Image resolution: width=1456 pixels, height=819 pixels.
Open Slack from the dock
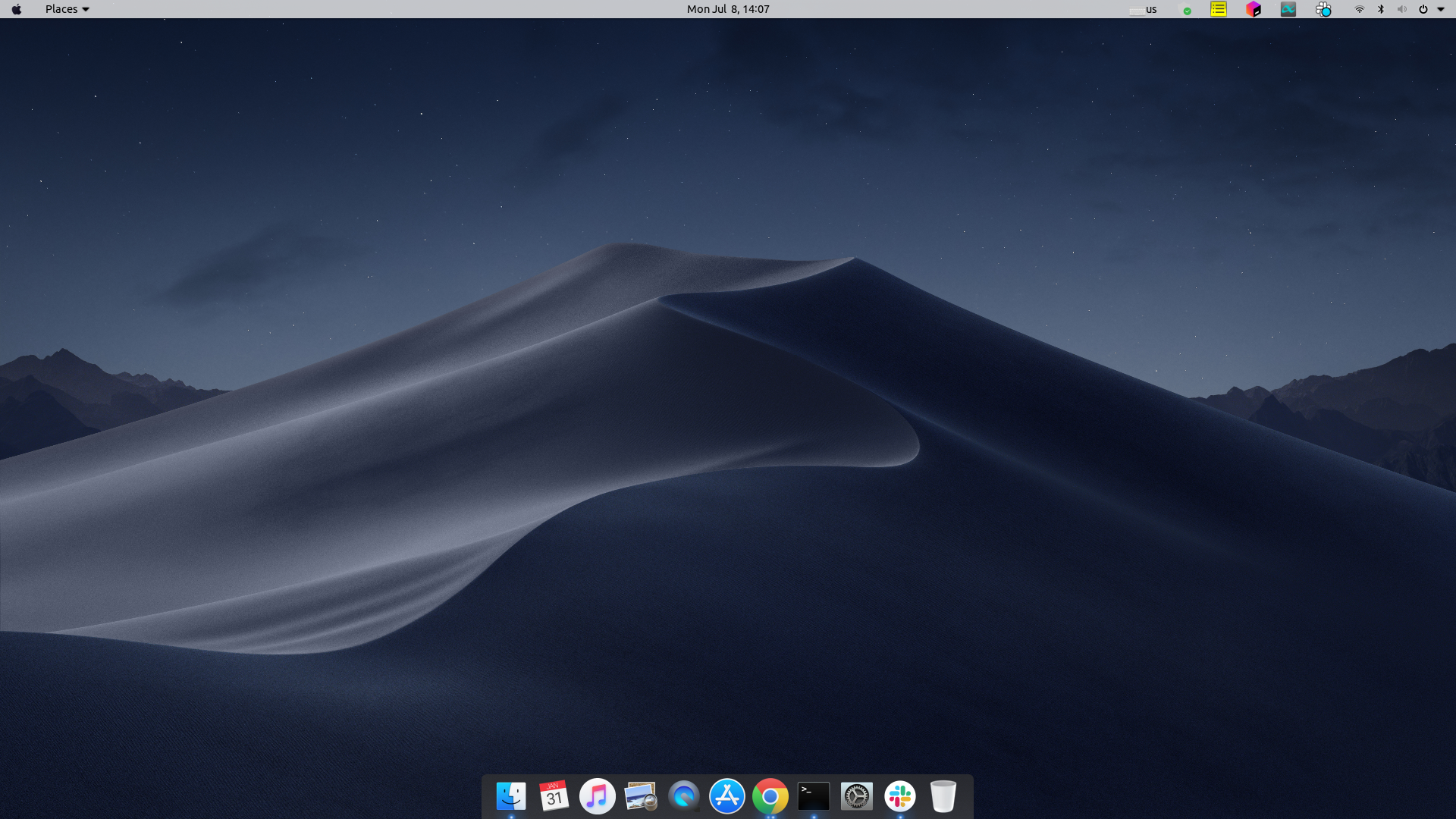pyautogui.click(x=900, y=796)
